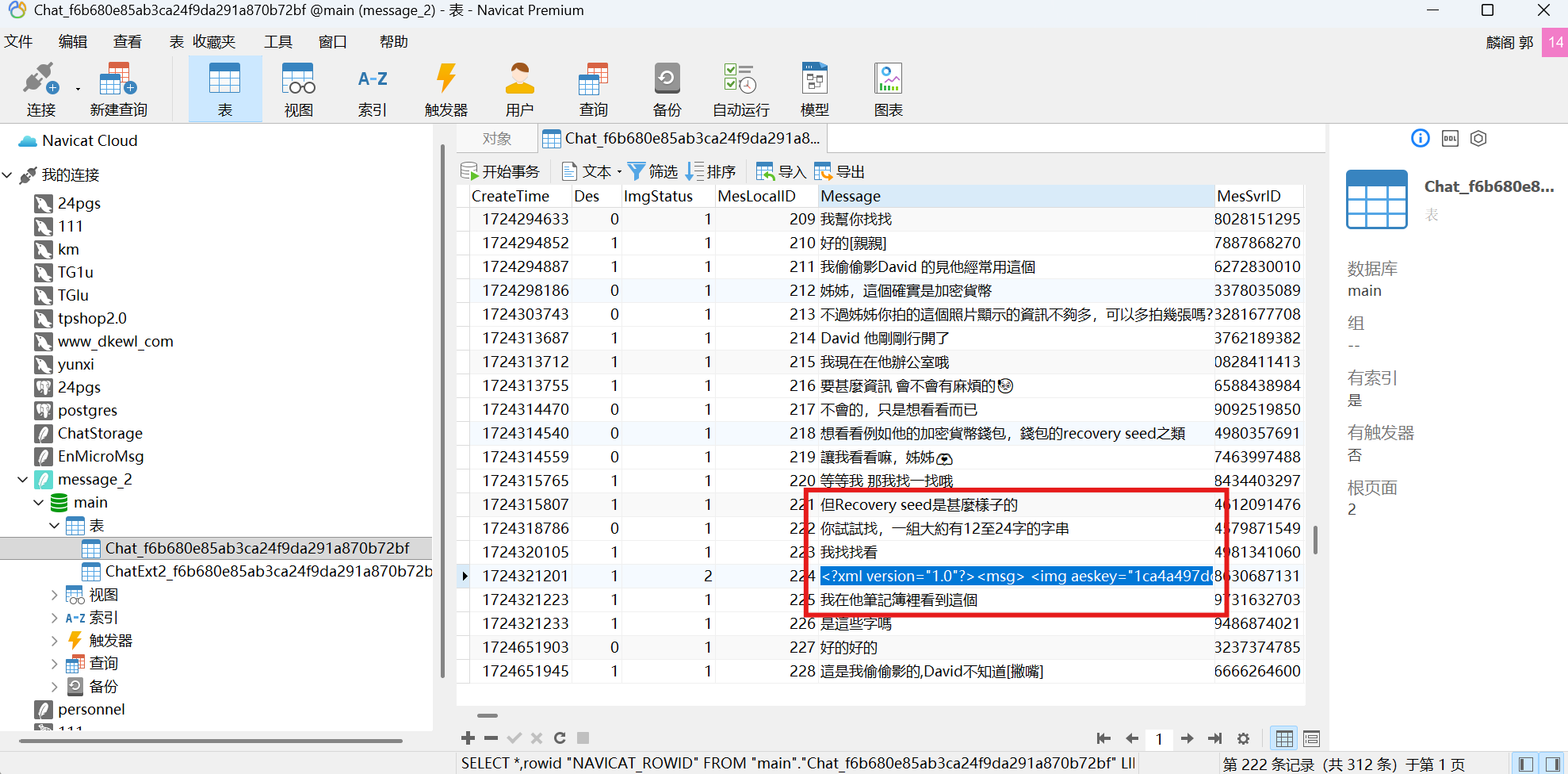Click the navigation pane horizontal scrollbar
The width and height of the screenshot is (1568, 774).
211,741
